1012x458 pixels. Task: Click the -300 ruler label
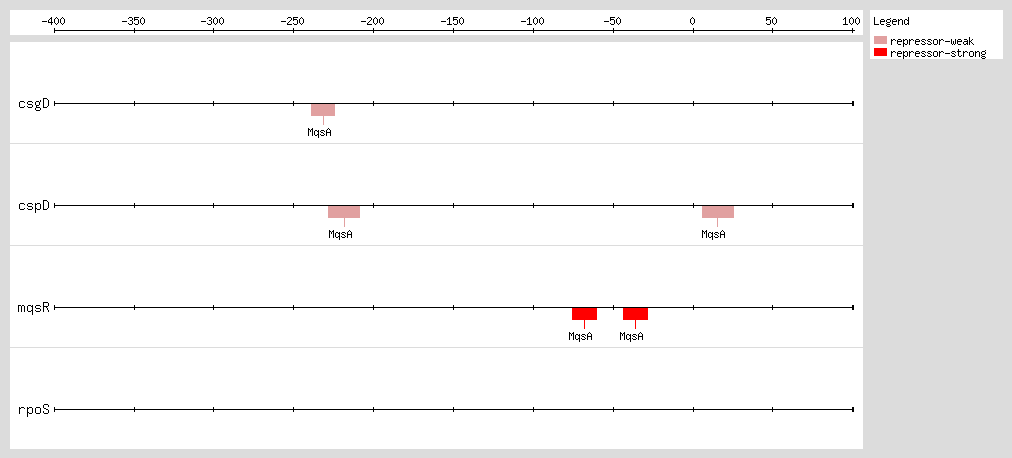pyautogui.click(x=213, y=21)
